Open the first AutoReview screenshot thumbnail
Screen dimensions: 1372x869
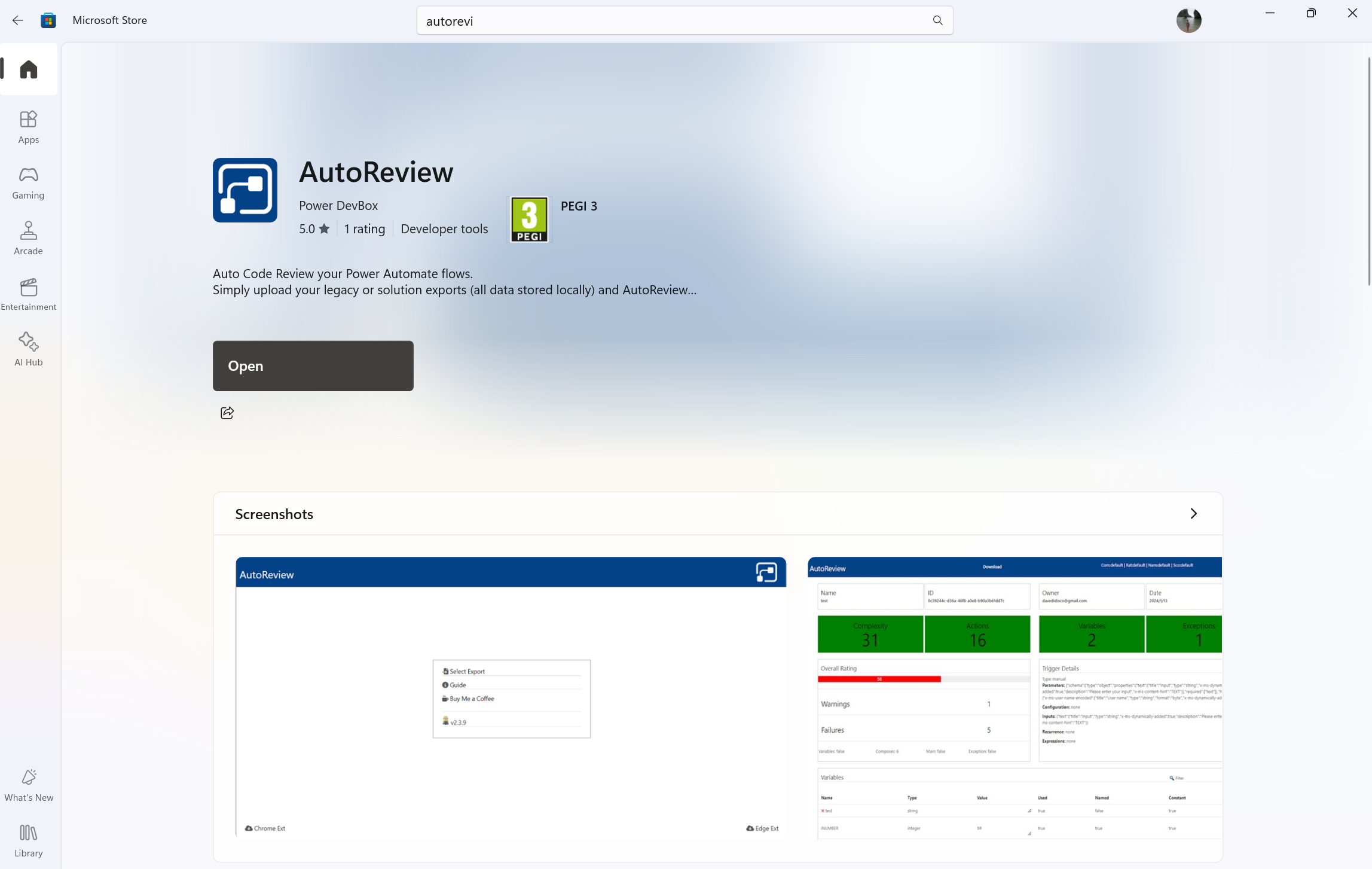(x=511, y=697)
